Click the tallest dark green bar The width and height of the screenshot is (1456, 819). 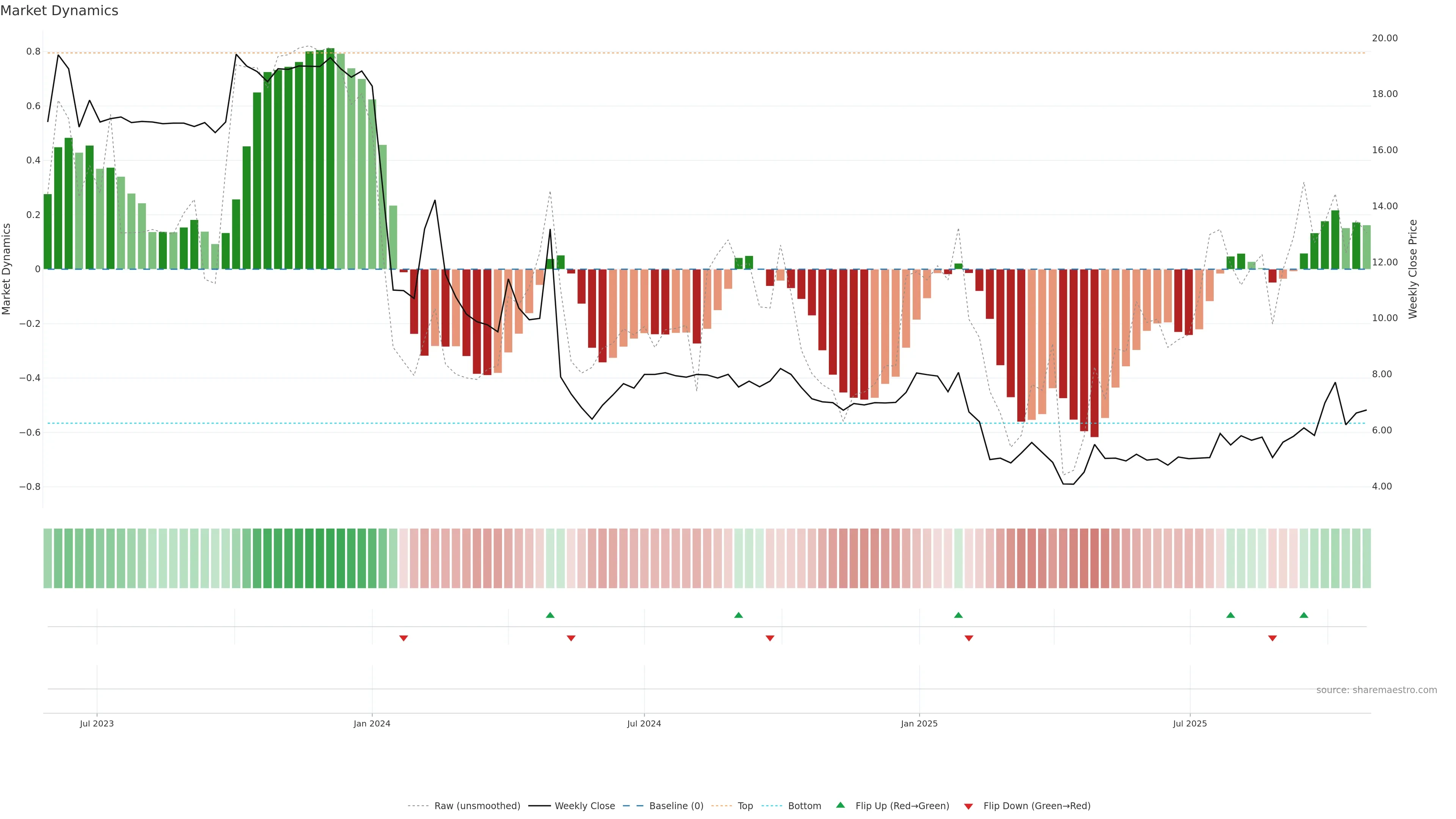click(x=330, y=158)
